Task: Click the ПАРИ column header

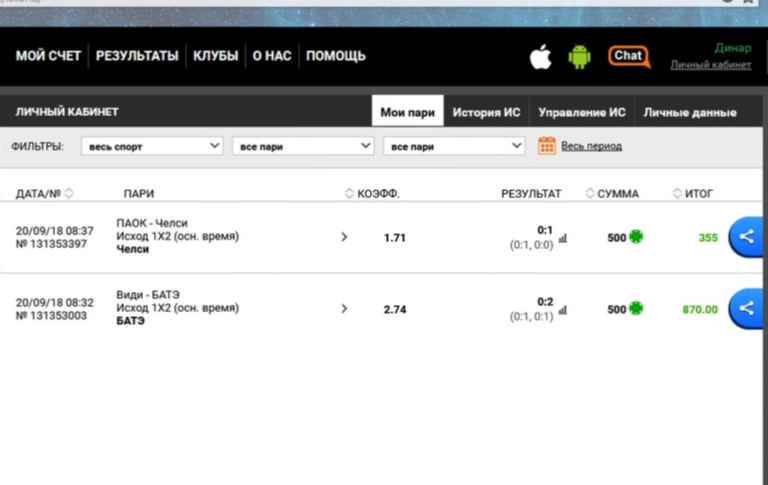Action: [139, 194]
